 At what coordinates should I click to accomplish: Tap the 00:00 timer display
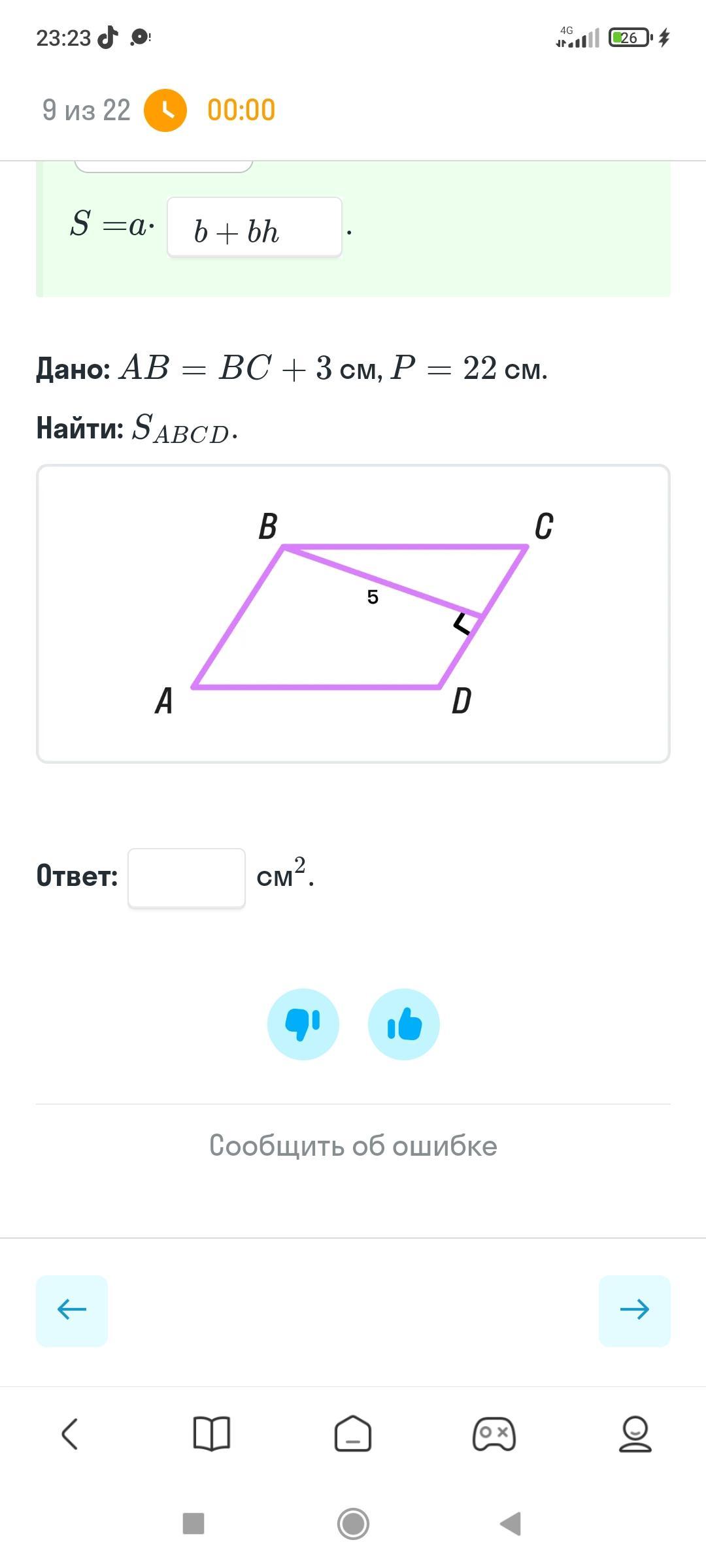pos(241,110)
